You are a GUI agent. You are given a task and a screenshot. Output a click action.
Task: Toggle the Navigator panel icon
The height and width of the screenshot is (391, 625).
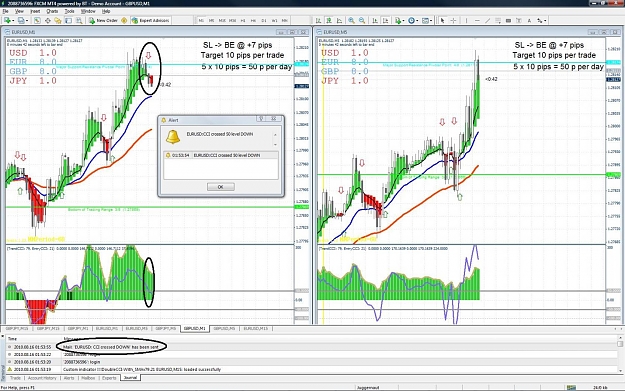pos(58,20)
